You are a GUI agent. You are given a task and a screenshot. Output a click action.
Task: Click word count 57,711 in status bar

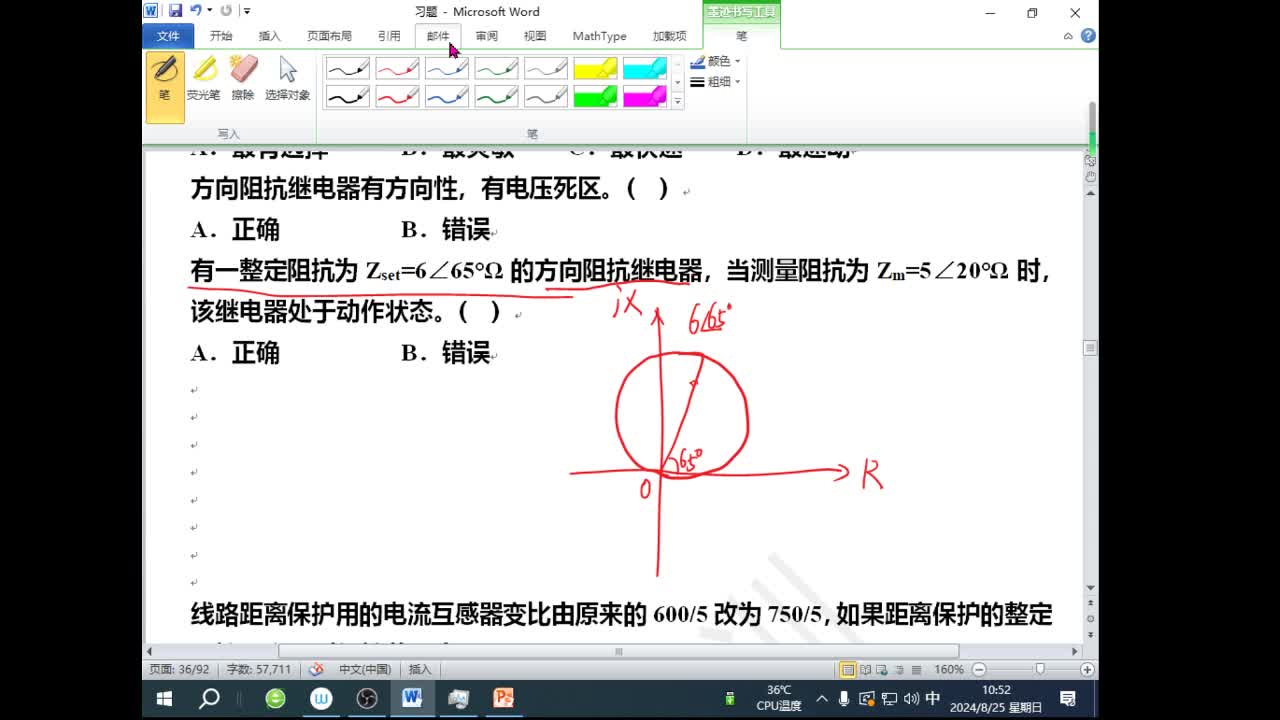(x=259, y=669)
